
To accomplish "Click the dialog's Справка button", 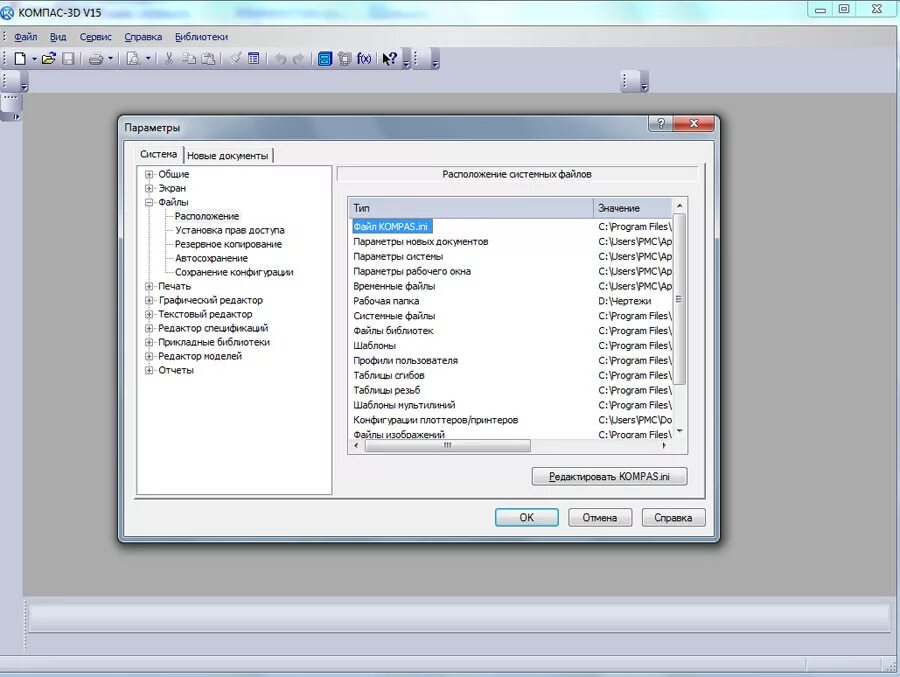I will pyautogui.click(x=673, y=517).
